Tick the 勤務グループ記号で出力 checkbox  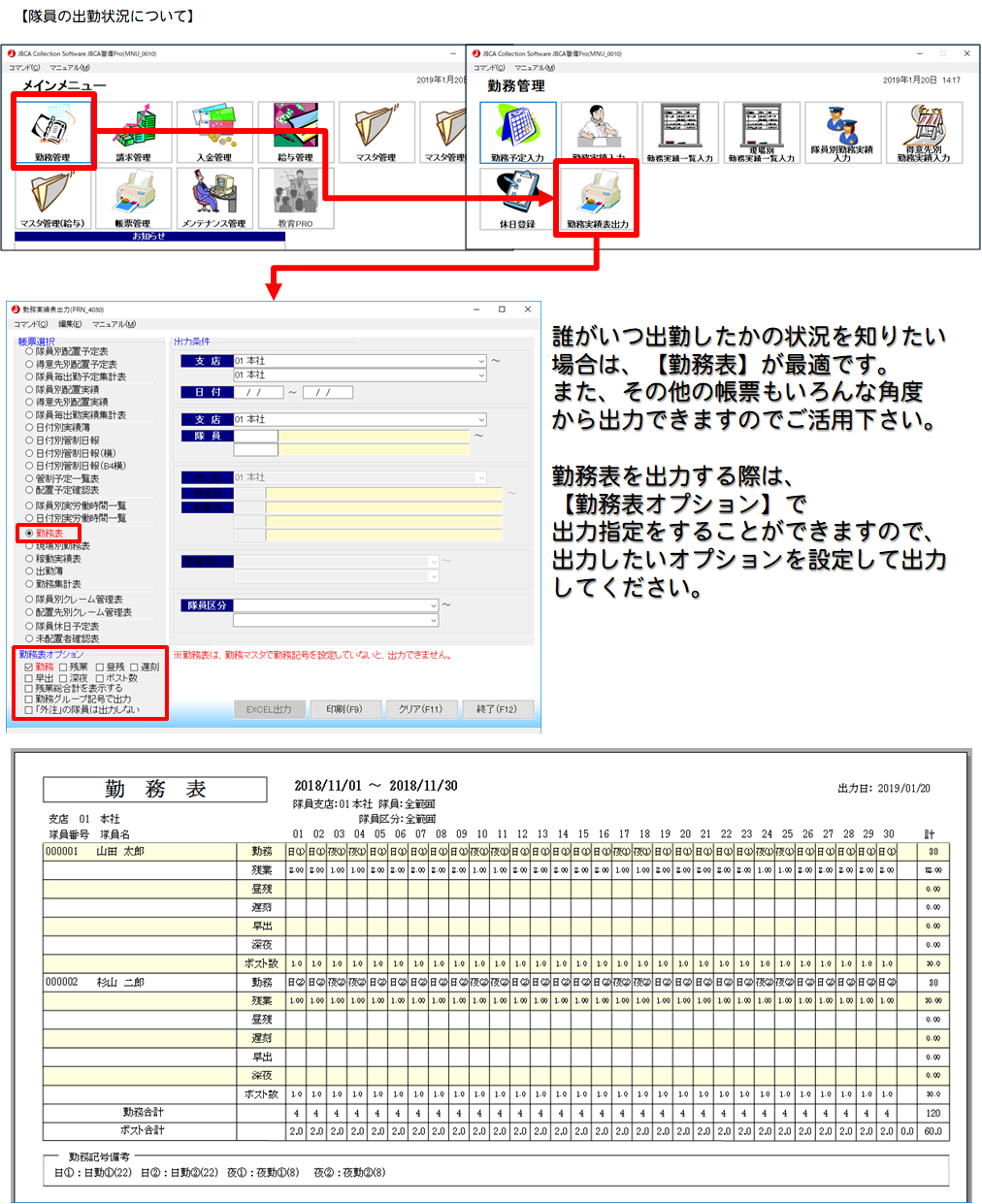click(28, 700)
